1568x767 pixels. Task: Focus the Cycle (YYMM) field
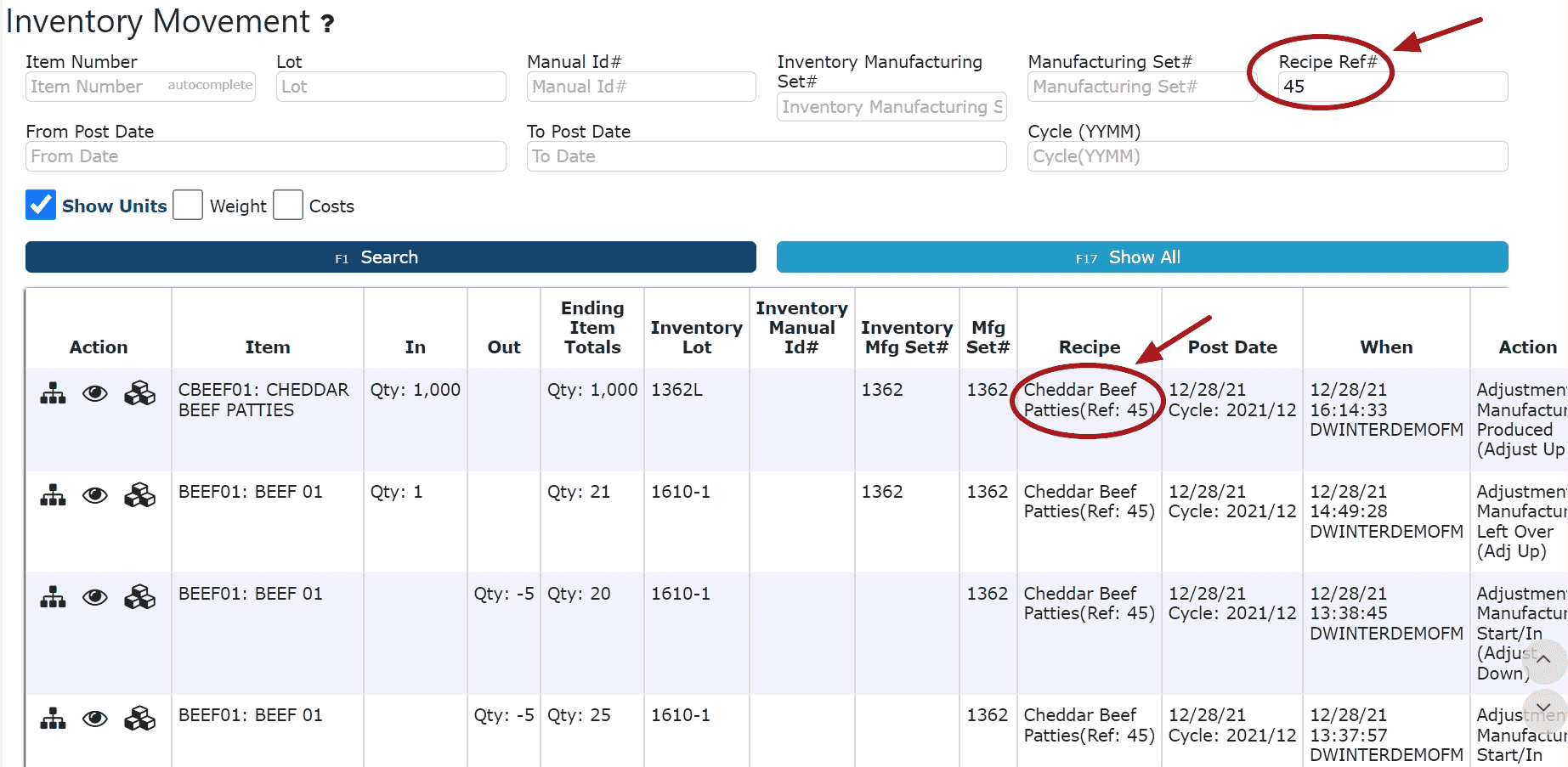coord(1268,156)
